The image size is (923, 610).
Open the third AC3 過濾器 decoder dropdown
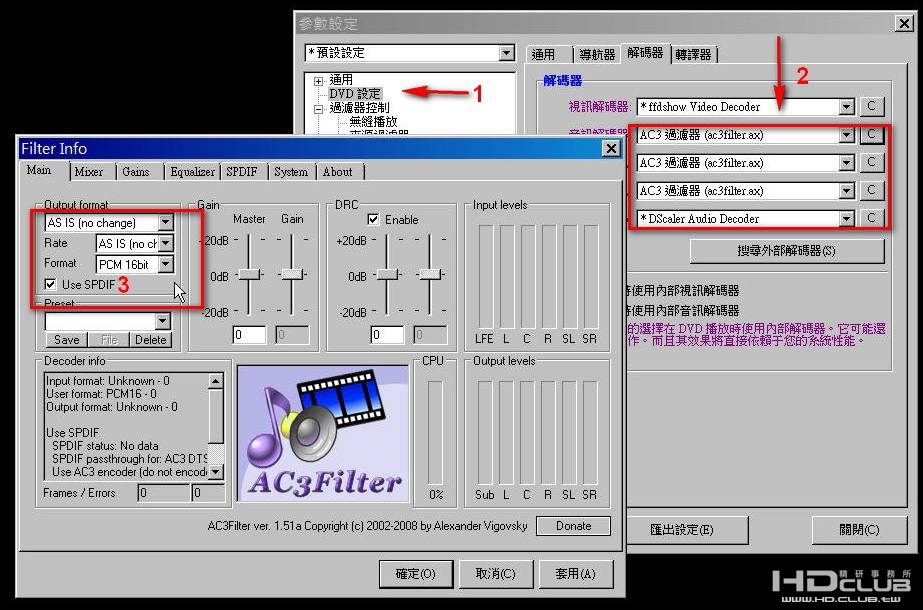pyautogui.click(x=846, y=191)
